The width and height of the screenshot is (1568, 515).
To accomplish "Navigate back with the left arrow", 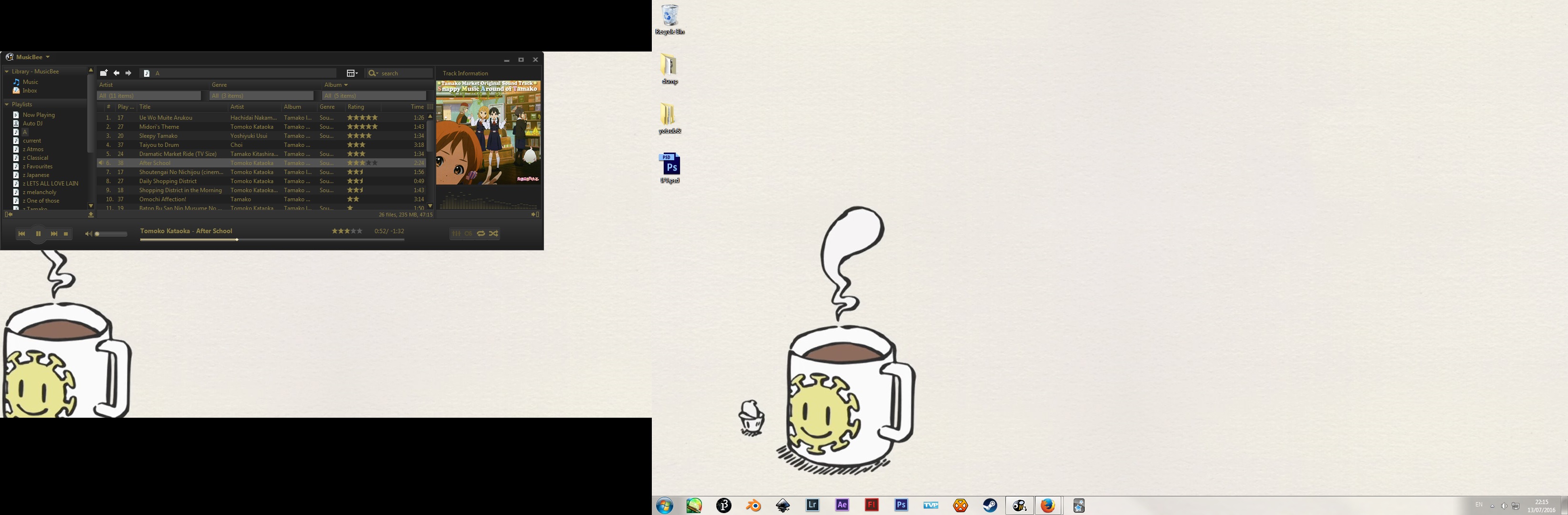I will (x=116, y=73).
